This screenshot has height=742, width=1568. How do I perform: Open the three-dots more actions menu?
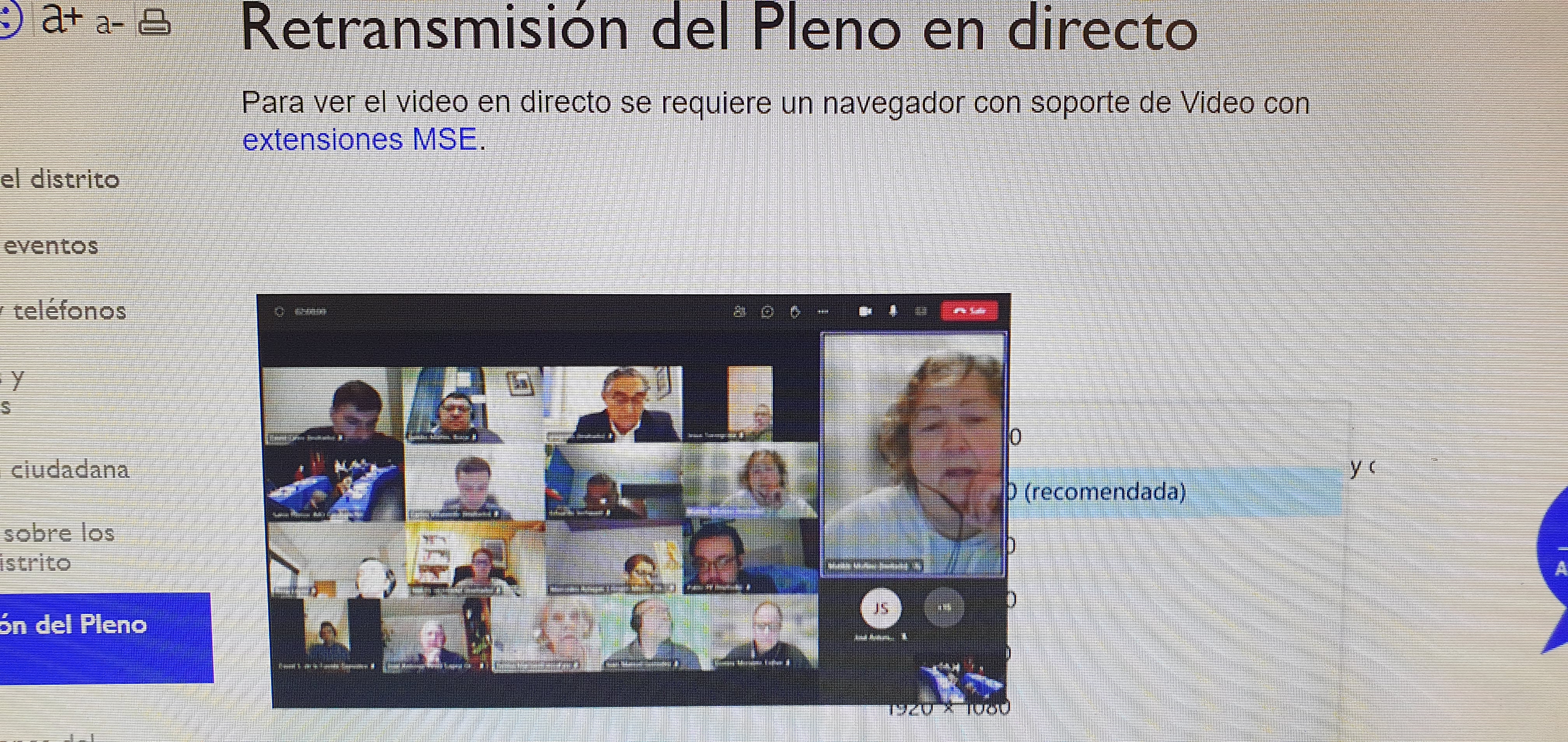(823, 311)
